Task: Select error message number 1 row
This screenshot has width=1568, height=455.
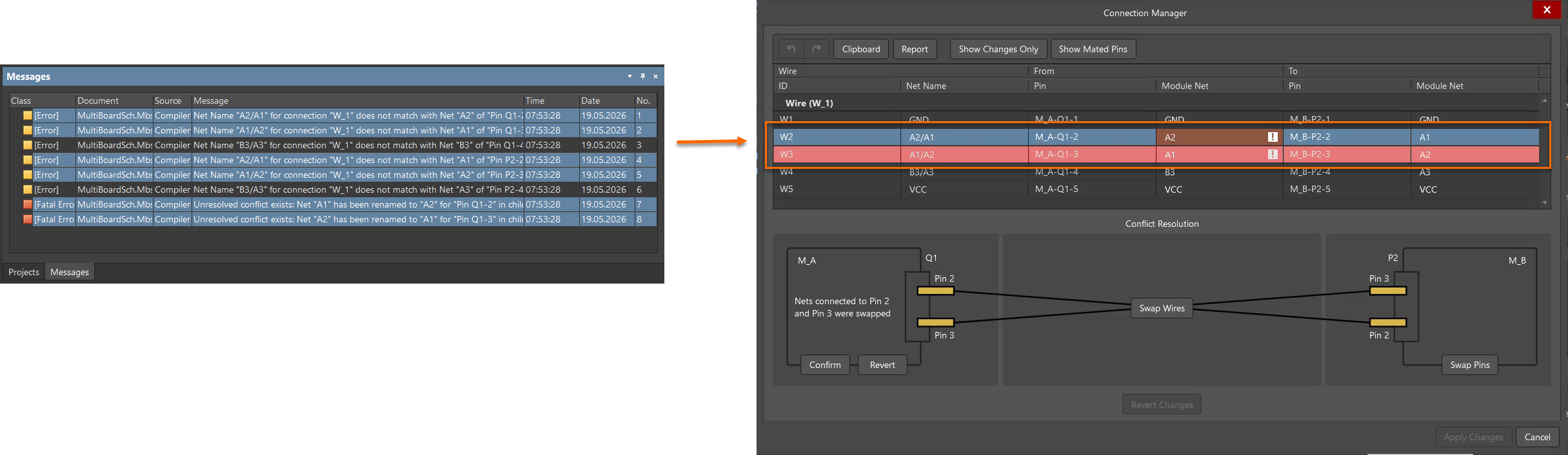Action: point(333,115)
